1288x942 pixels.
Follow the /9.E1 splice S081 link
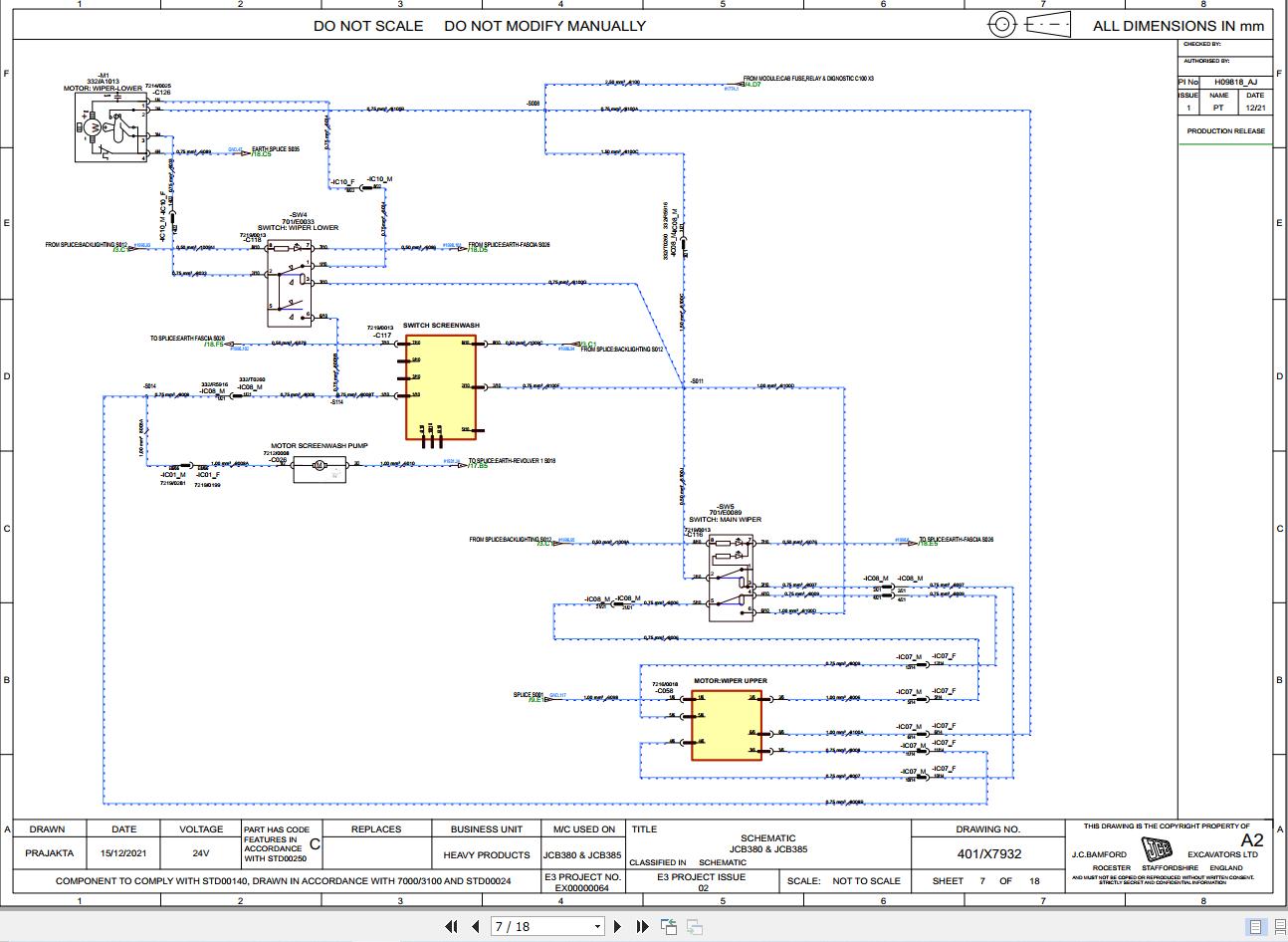click(536, 700)
